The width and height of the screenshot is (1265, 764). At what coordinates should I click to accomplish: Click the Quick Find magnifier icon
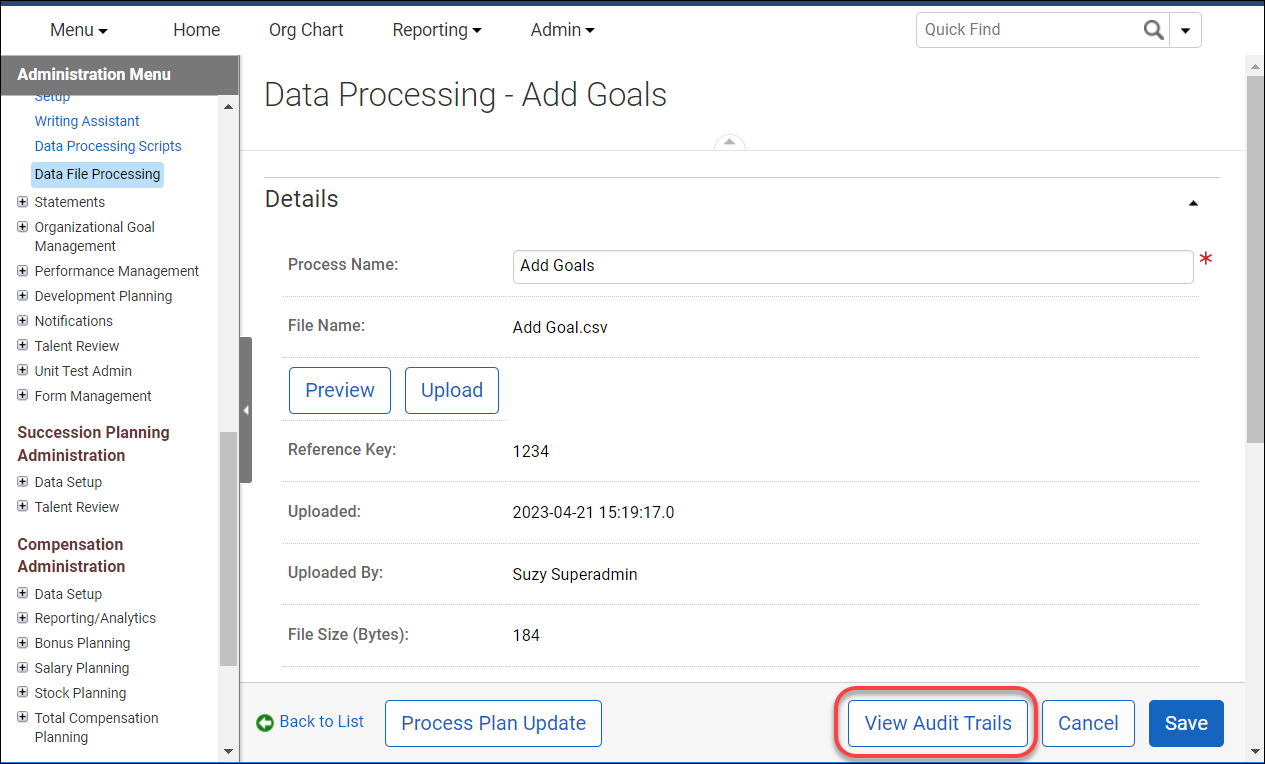pos(1153,30)
